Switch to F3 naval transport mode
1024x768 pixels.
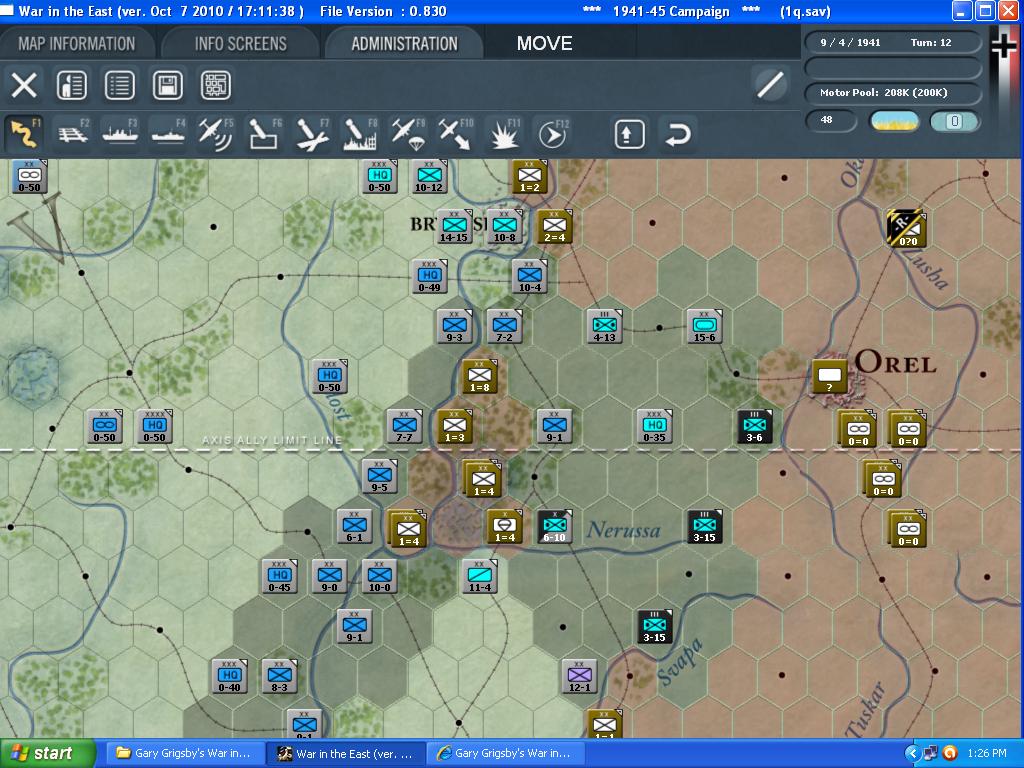120,134
